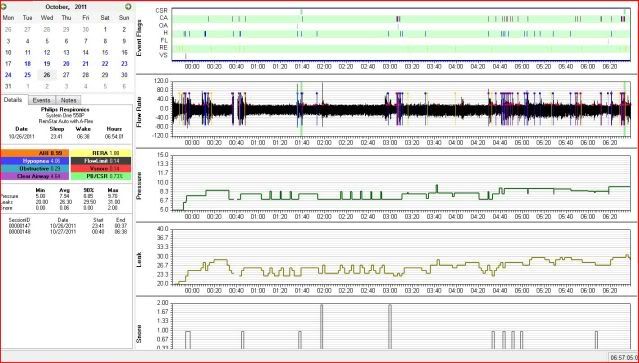
Task: Open the Notes tab
Action: pyautogui.click(x=68, y=100)
